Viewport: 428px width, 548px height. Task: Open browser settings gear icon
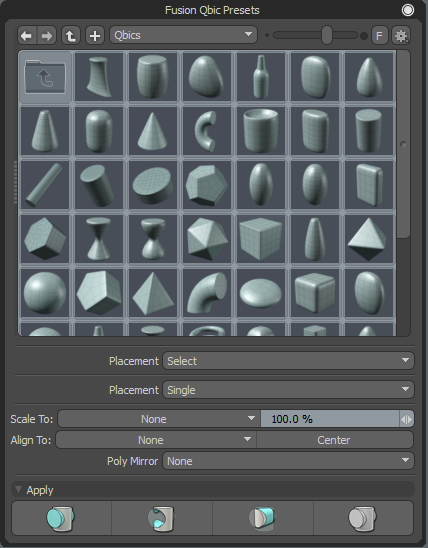click(401, 35)
